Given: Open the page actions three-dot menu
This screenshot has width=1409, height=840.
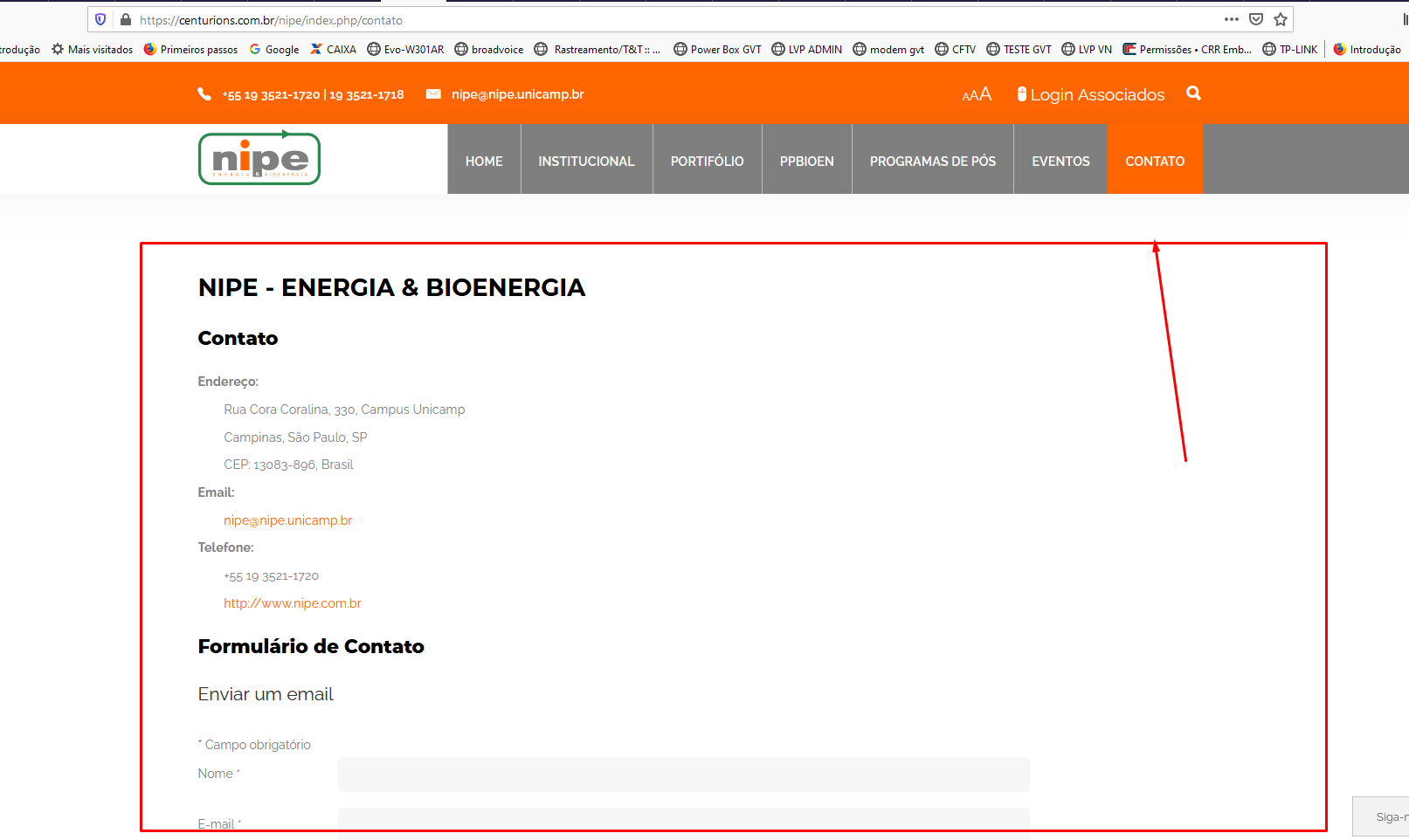Looking at the screenshot, I should click(x=1232, y=19).
